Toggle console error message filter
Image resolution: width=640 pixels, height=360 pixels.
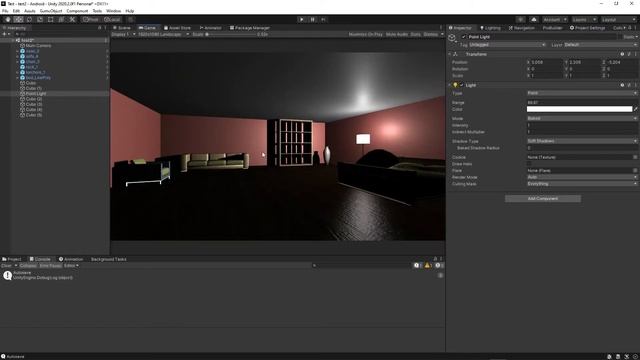pos(439,265)
